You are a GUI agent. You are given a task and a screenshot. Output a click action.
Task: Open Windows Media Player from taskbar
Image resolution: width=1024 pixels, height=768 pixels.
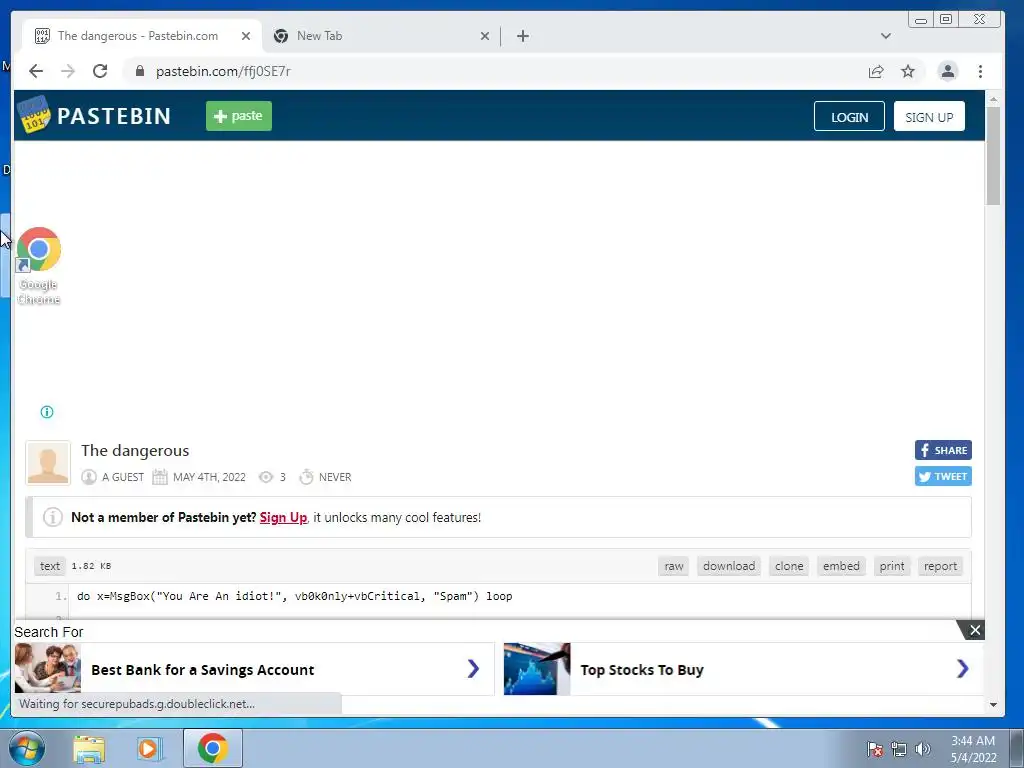(x=148, y=749)
